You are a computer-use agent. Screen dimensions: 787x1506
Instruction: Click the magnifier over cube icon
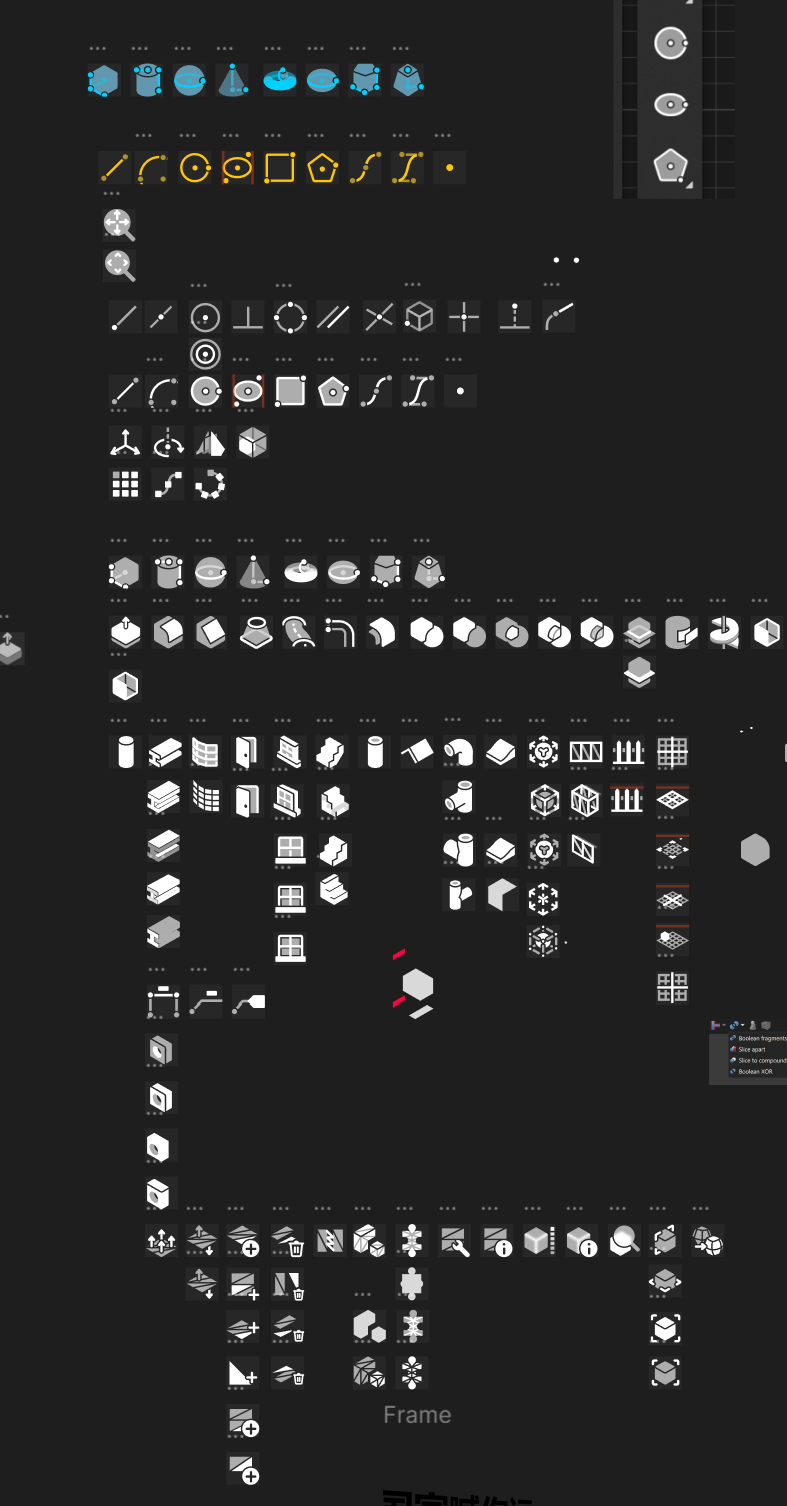click(624, 1242)
